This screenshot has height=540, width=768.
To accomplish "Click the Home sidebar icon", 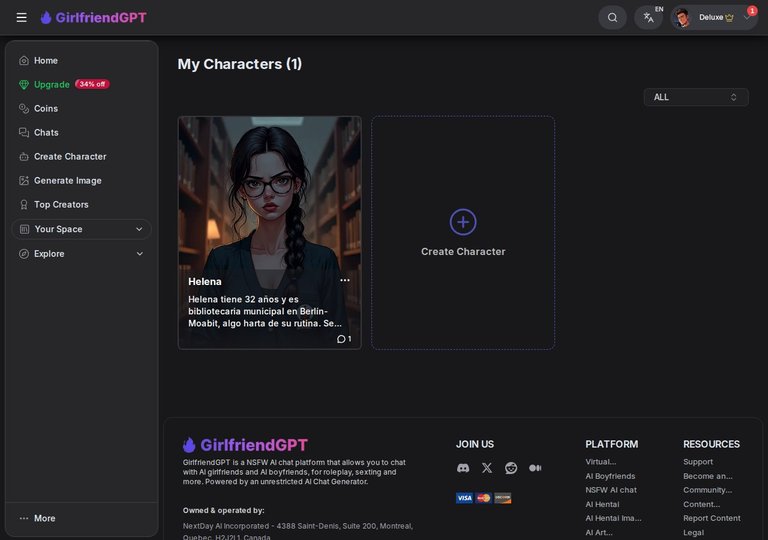I will click(x=24, y=60).
